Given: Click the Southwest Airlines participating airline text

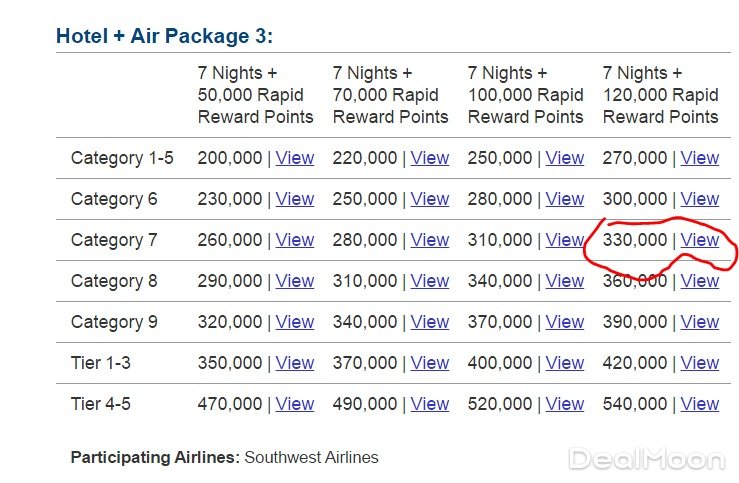Looking at the screenshot, I should pyautogui.click(x=311, y=457).
